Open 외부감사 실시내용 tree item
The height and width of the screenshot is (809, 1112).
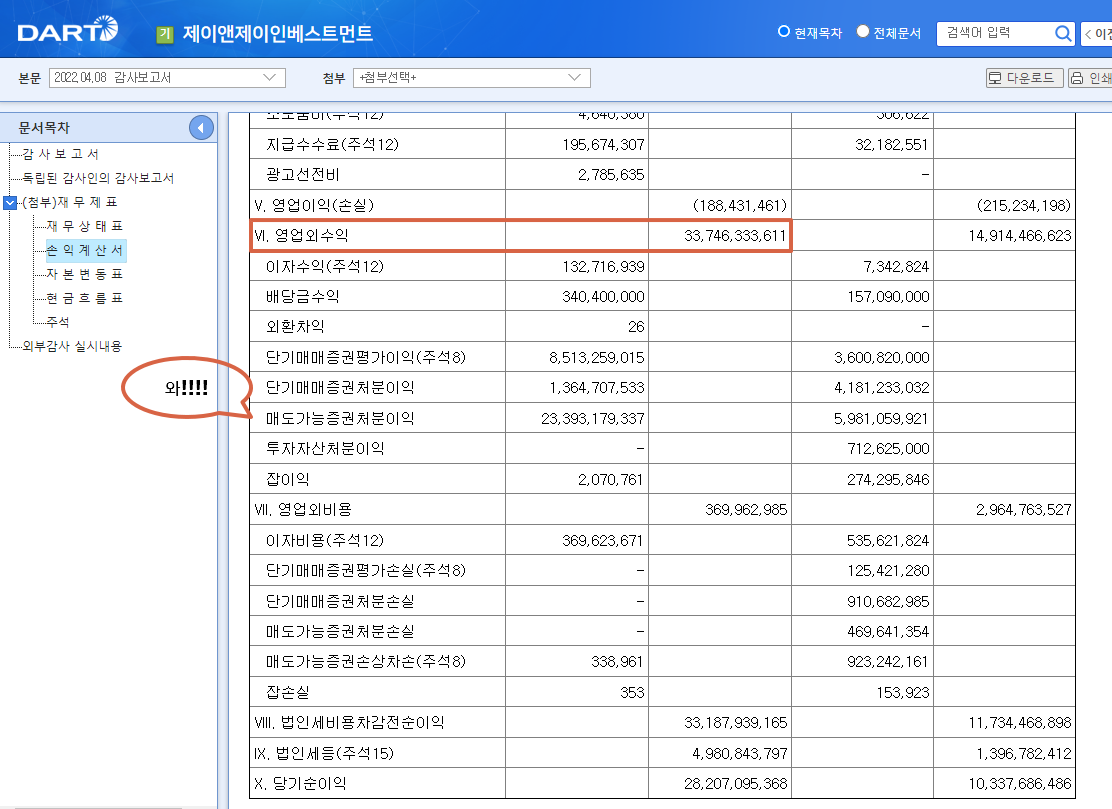(x=72, y=347)
